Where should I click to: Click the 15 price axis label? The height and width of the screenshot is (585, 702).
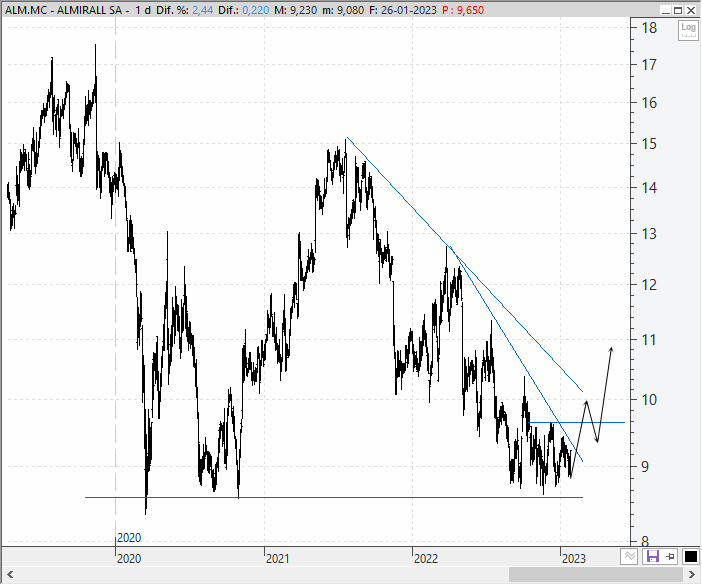coord(649,144)
